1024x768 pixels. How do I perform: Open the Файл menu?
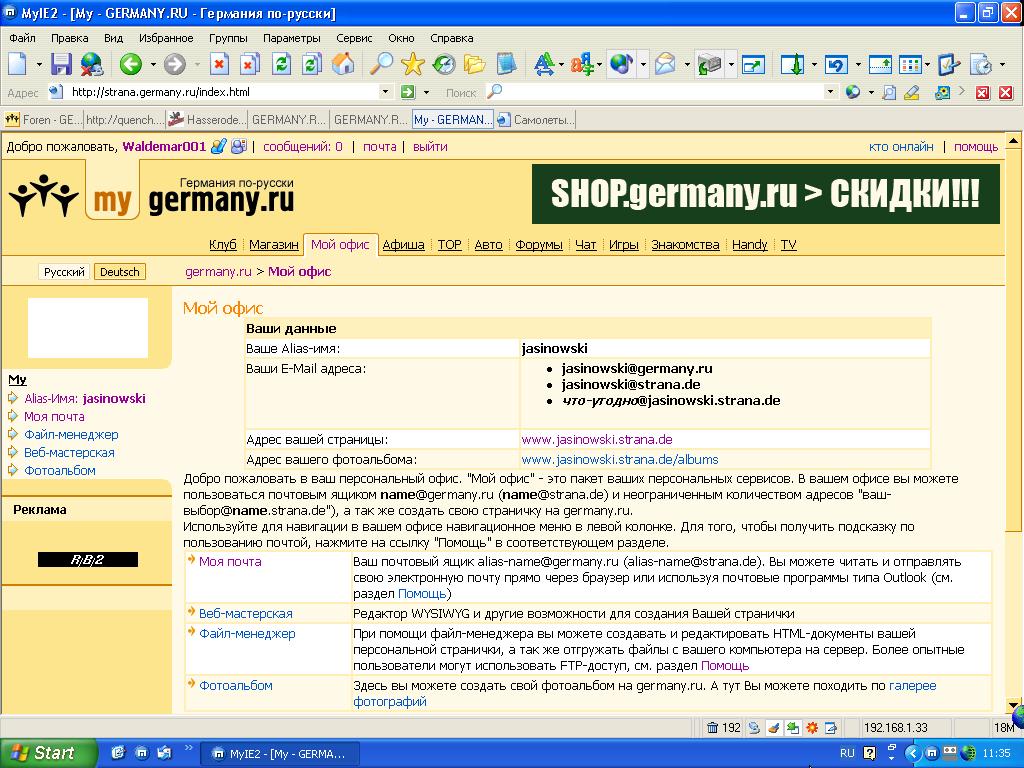23,38
